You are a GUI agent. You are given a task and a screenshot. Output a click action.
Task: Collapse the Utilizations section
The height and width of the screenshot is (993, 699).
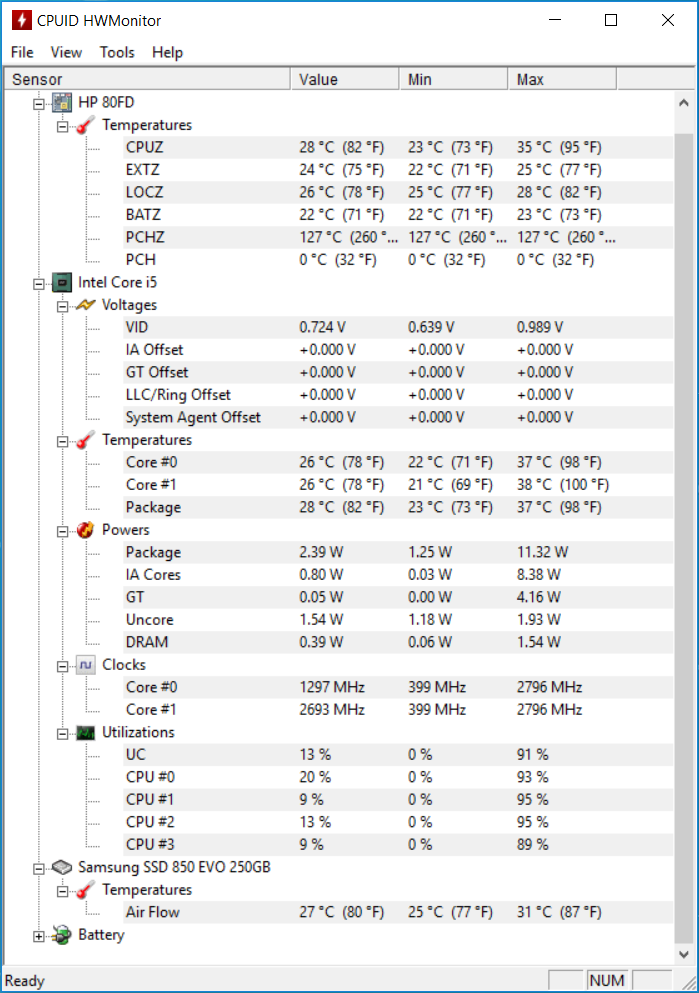click(62, 734)
